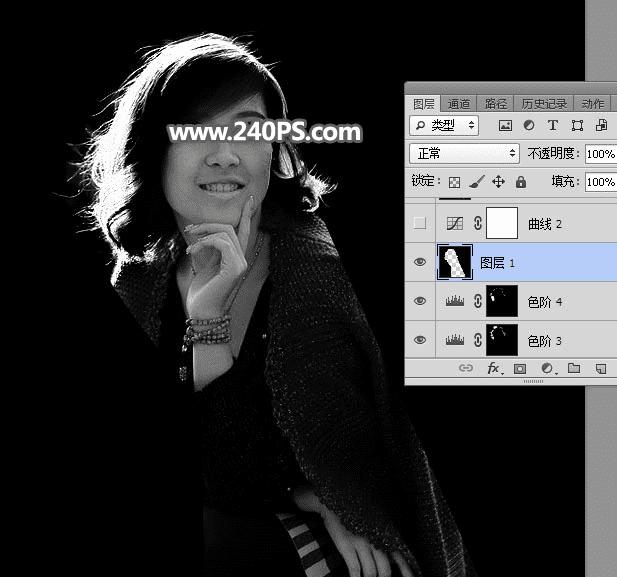Click the 色阶 3 mask thumbnail
This screenshot has width=617, height=577.
coord(502,340)
